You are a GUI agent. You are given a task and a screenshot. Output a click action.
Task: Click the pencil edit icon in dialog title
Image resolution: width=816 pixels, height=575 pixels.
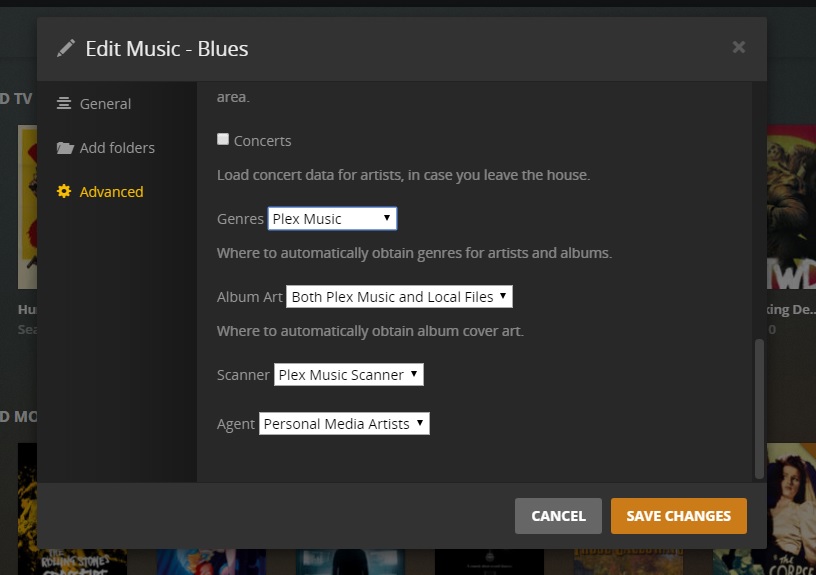point(66,48)
